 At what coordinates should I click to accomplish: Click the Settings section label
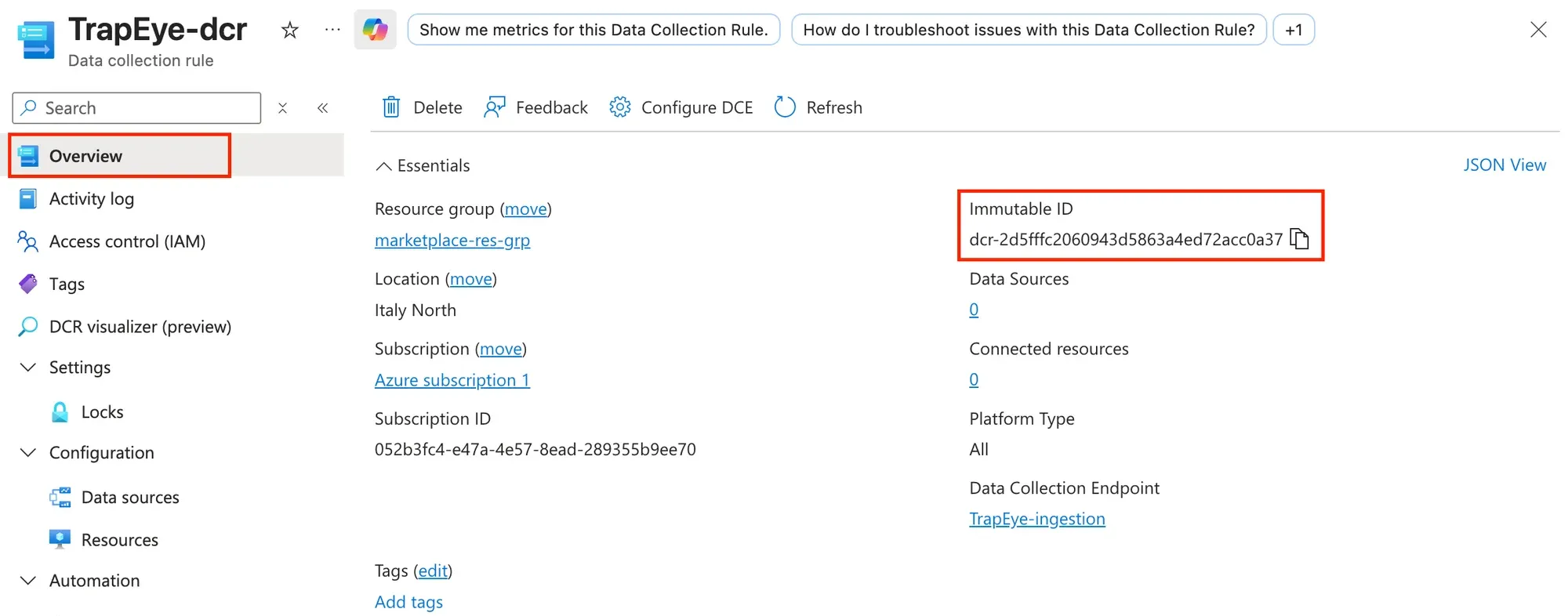(80, 368)
